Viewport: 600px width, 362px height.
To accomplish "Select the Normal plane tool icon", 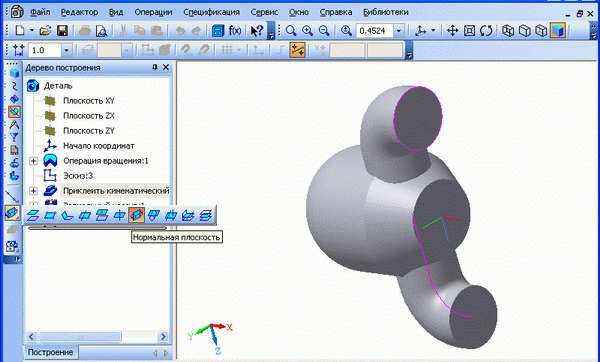I will pyautogui.click(x=137, y=215).
